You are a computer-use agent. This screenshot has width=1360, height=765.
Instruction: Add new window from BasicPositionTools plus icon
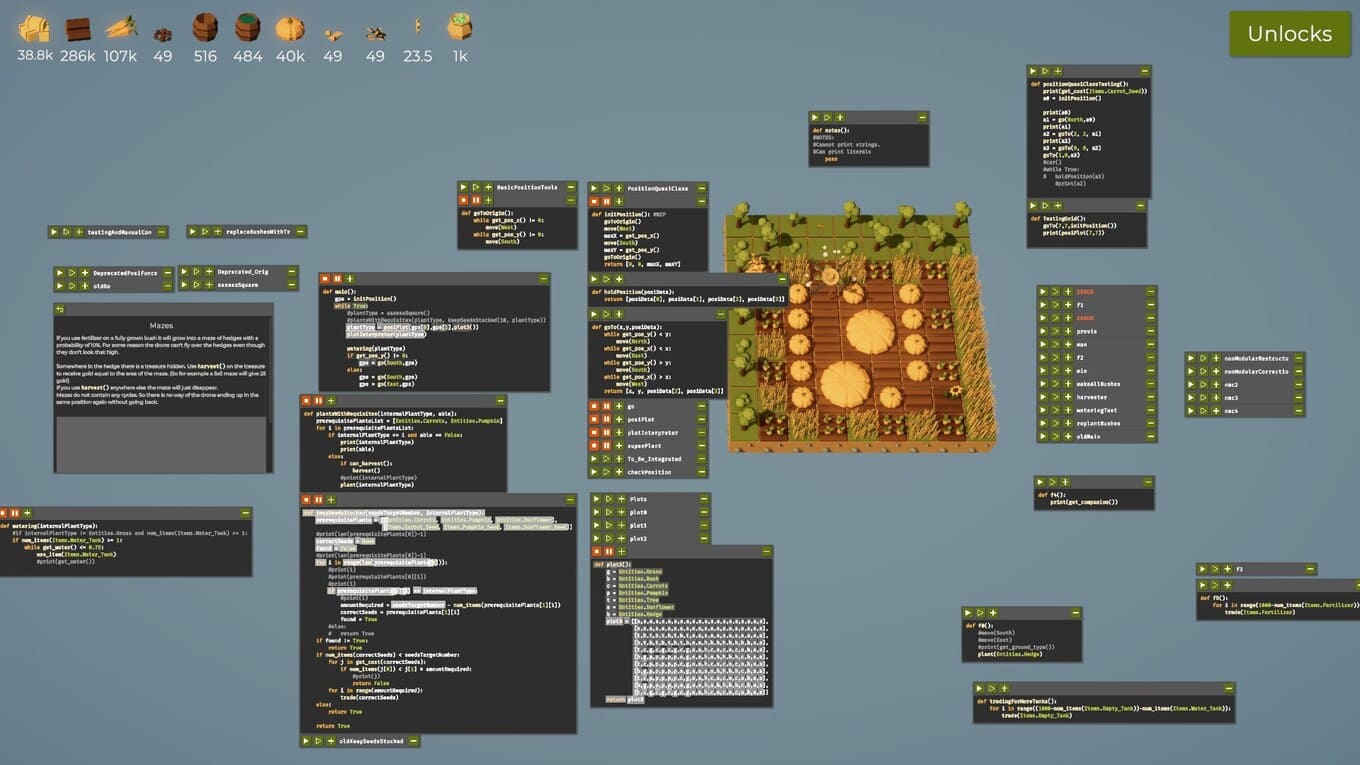point(488,187)
